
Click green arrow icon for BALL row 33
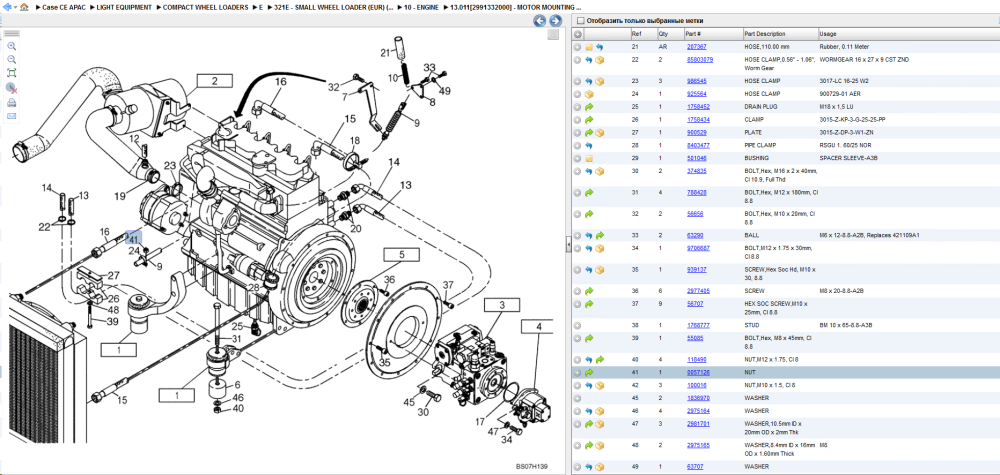click(599, 235)
